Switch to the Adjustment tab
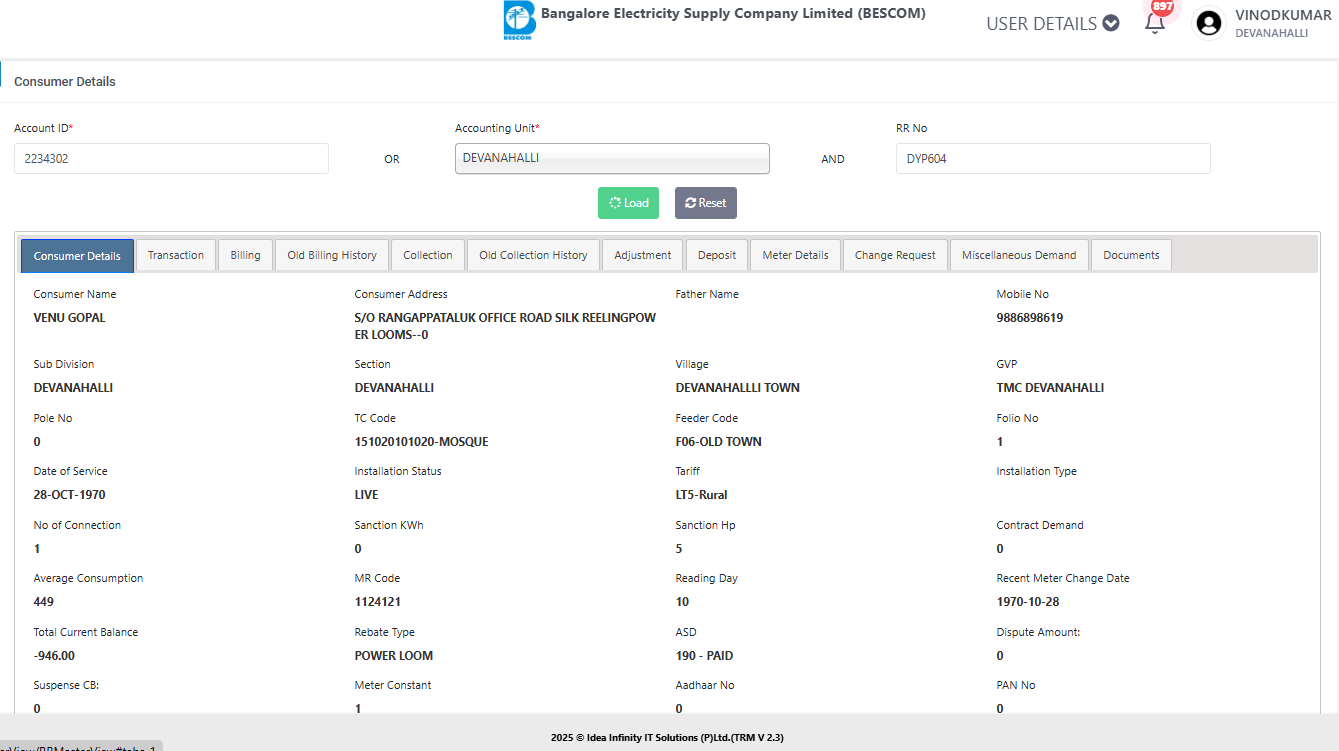This screenshot has height=751, width=1339. (643, 255)
